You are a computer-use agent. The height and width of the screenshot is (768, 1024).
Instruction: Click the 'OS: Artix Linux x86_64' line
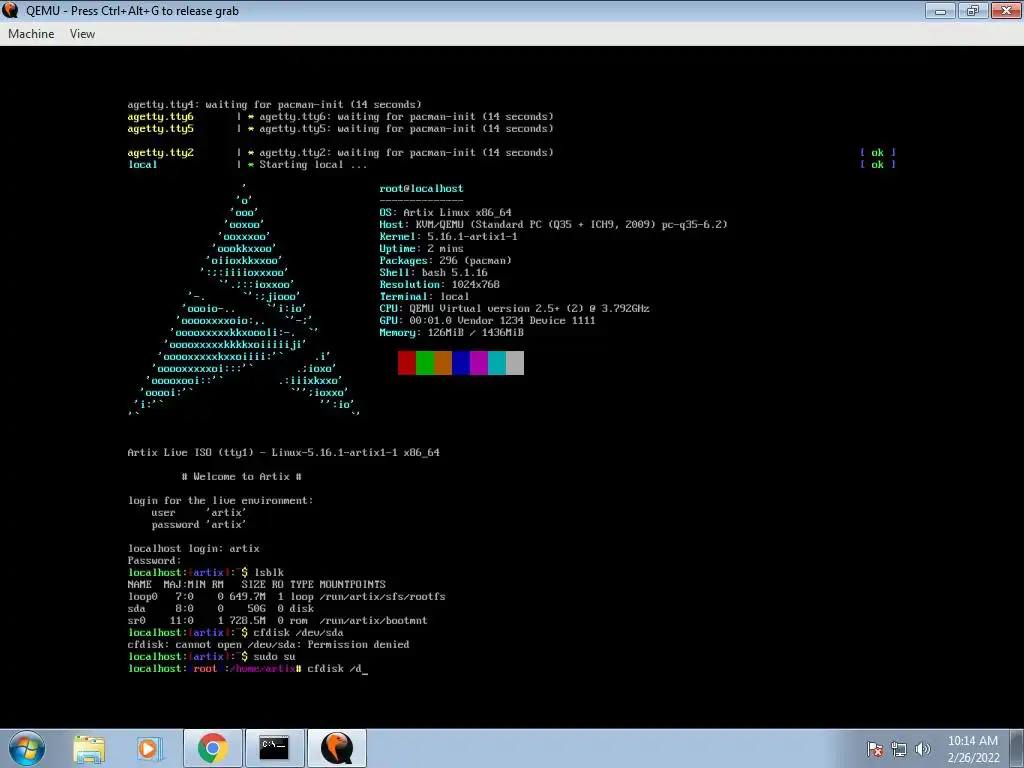point(445,213)
